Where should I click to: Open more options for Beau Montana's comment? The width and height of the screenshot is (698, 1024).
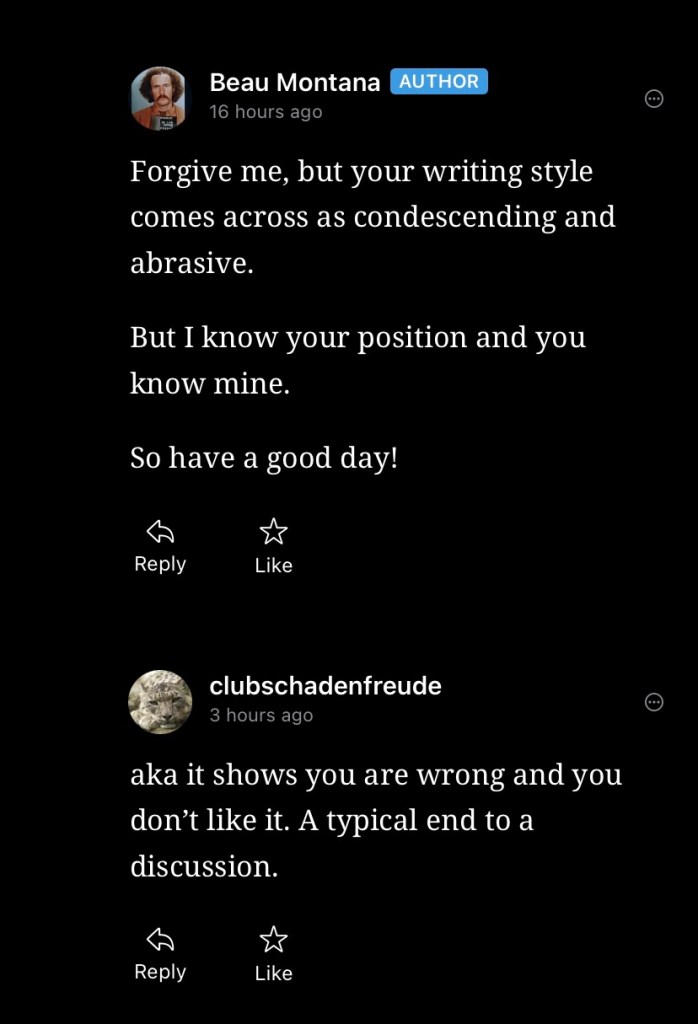pos(654,98)
